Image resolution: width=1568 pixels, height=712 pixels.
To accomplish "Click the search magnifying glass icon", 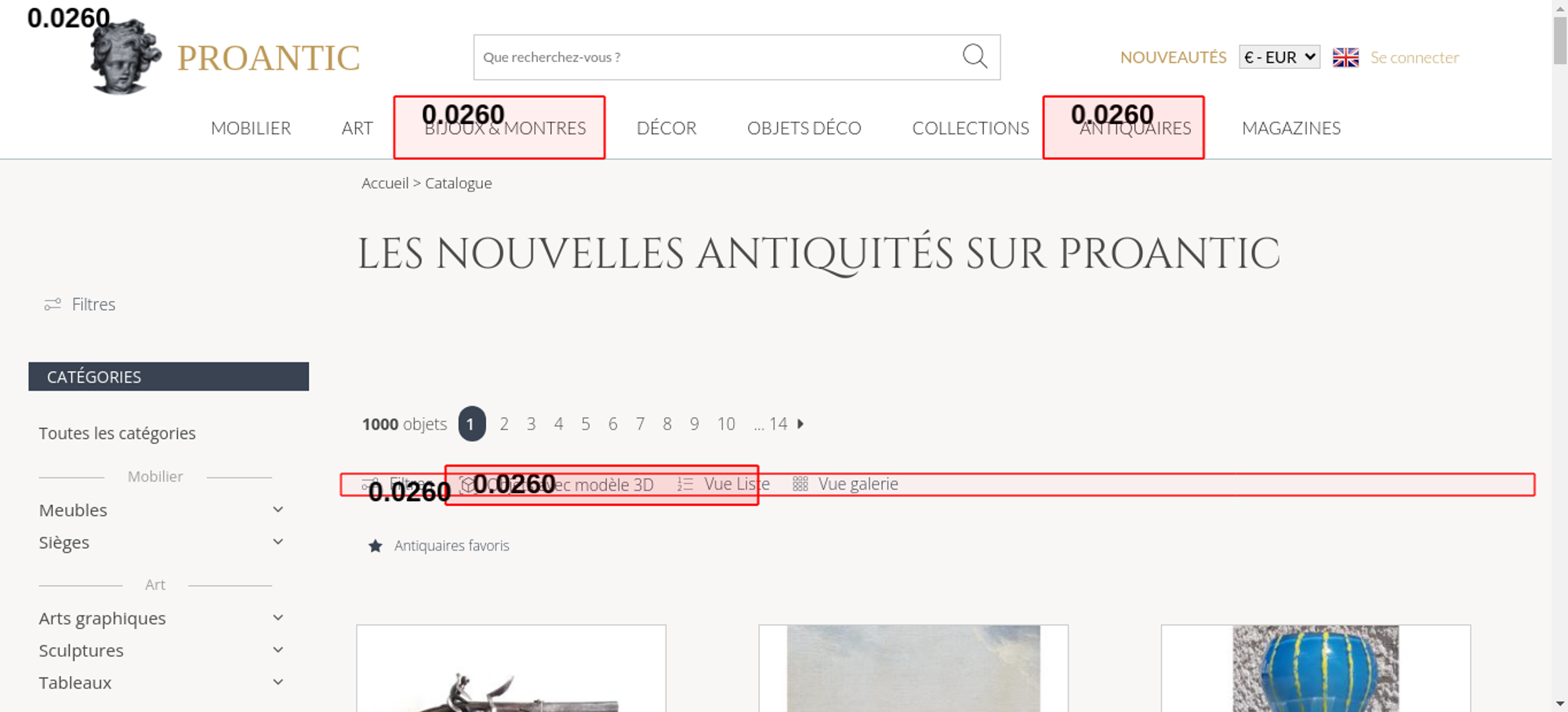I will 975,56.
